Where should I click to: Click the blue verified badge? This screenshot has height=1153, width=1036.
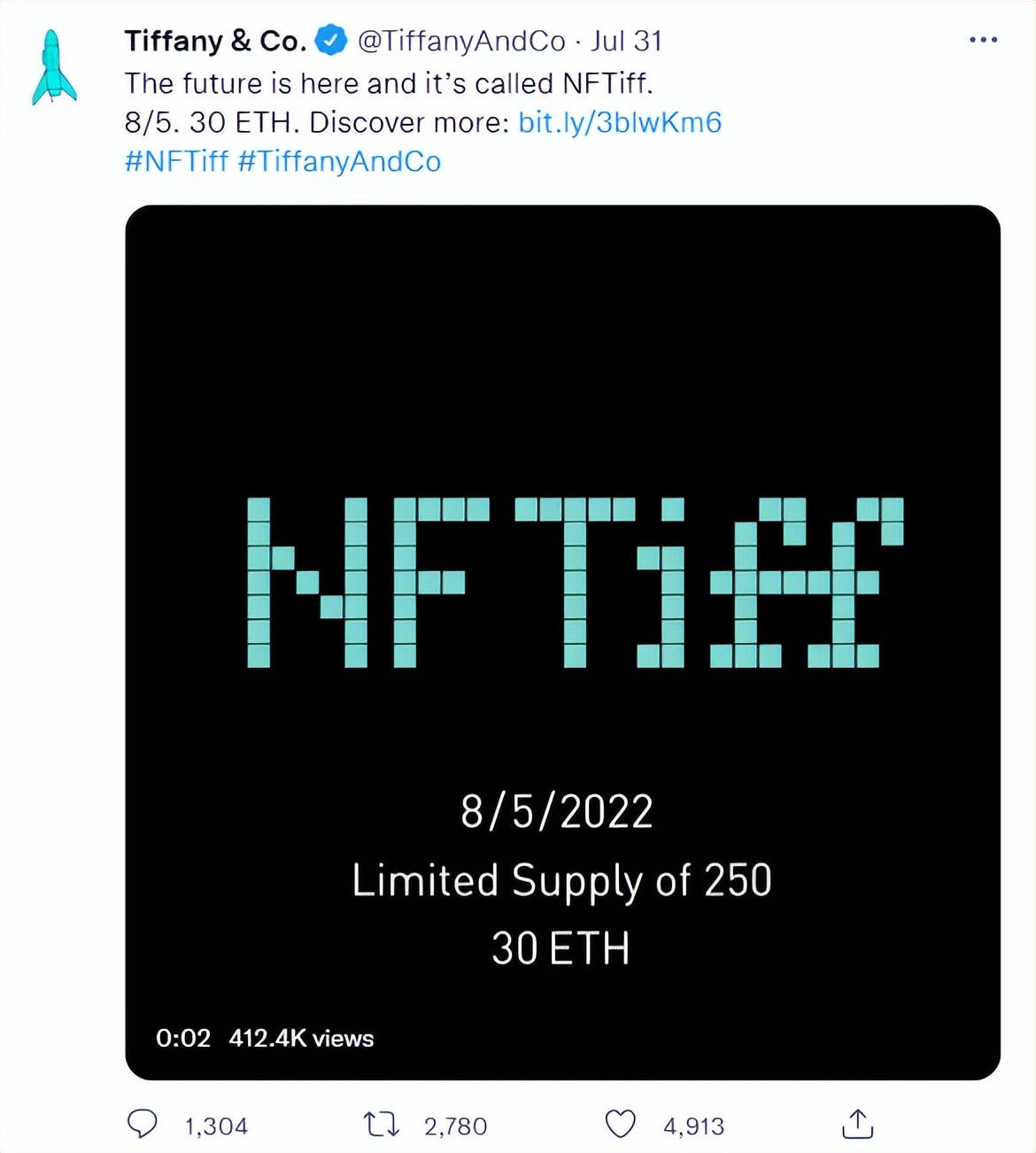[x=332, y=41]
